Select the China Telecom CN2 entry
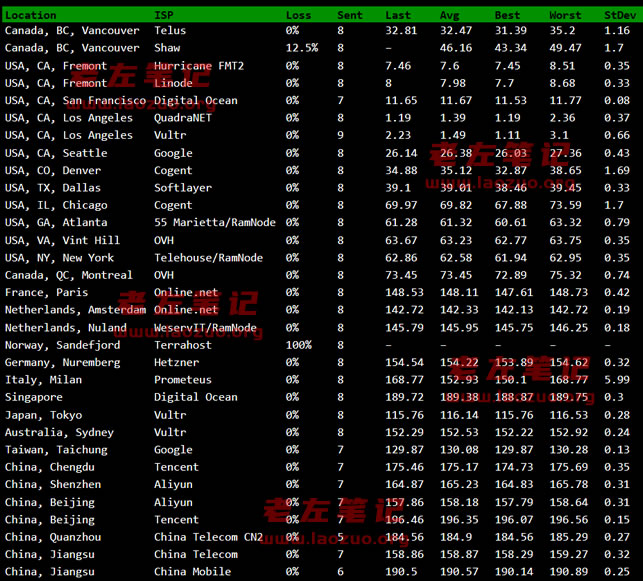This screenshot has width=643, height=581. pos(208,537)
